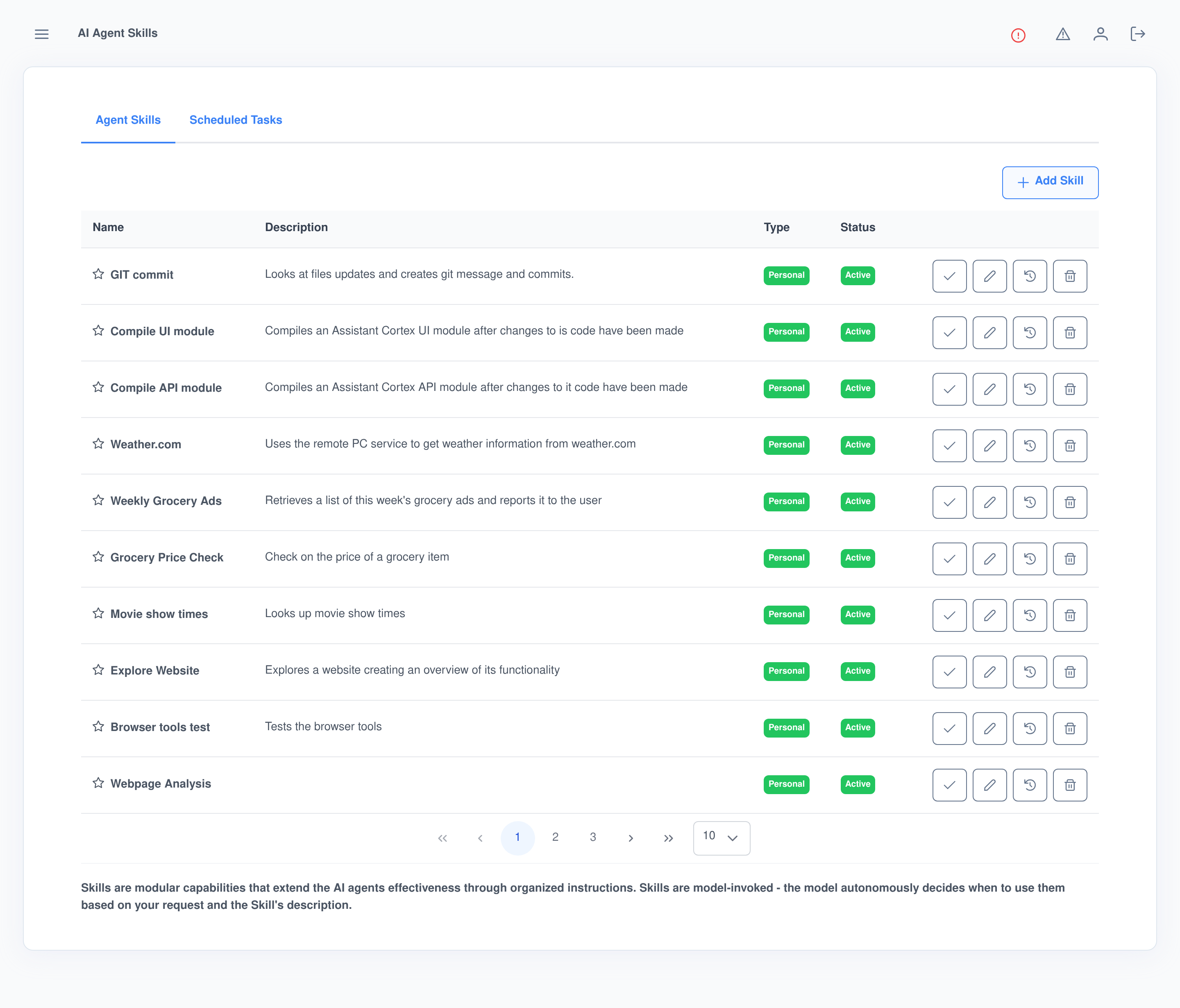
Task: Star the Compile API module skill
Action: click(98, 387)
